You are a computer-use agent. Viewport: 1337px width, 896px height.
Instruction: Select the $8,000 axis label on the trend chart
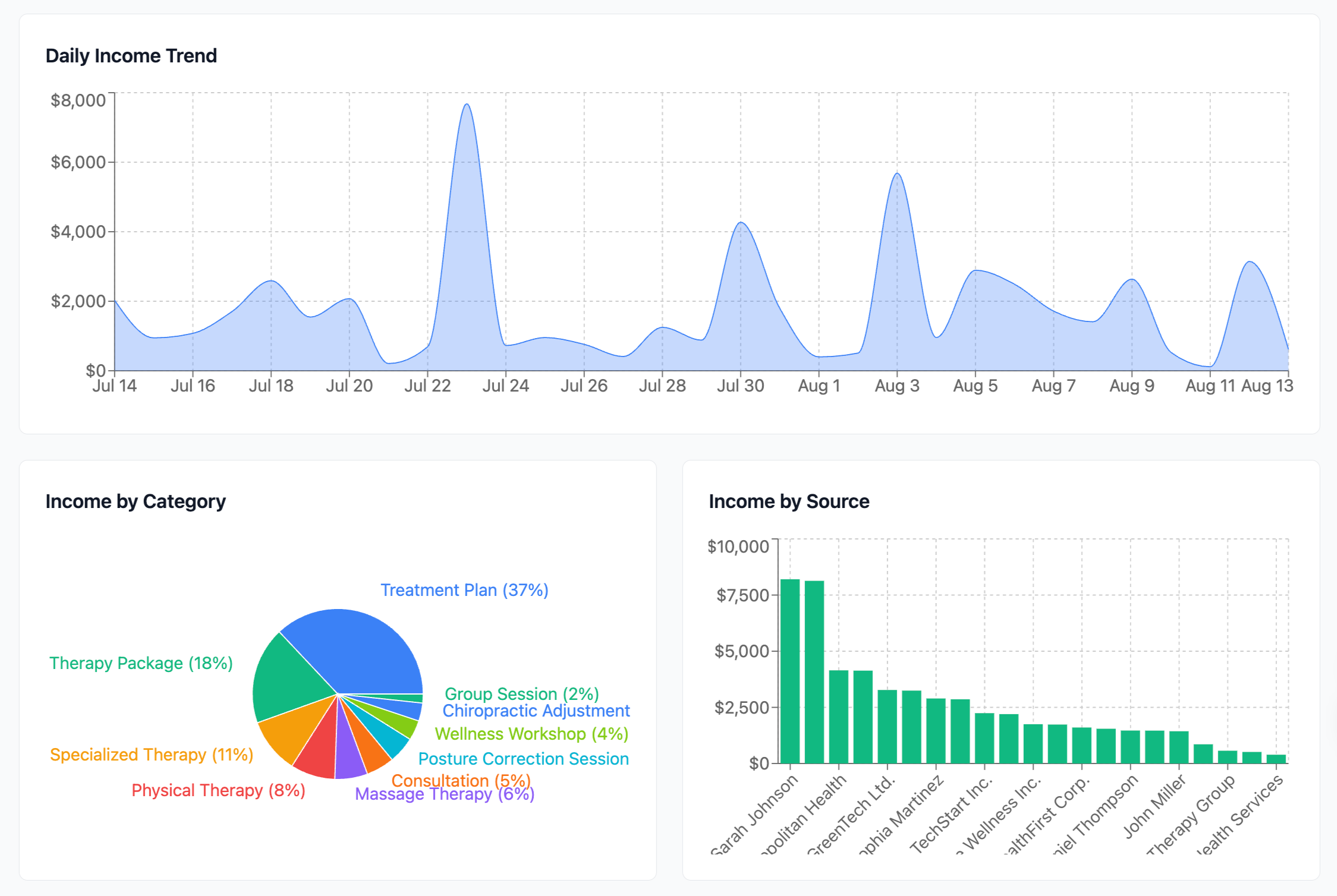coord(78,99)
